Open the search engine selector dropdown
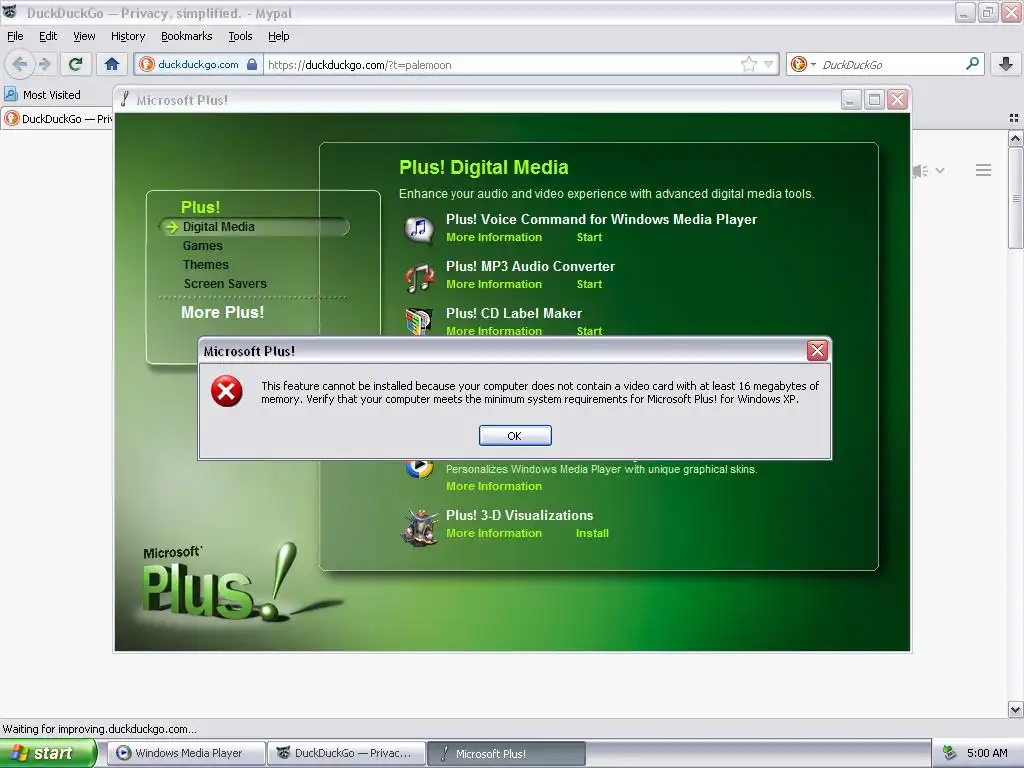The width and height of the screenshot is (1024, 768). tap(803, 64)
